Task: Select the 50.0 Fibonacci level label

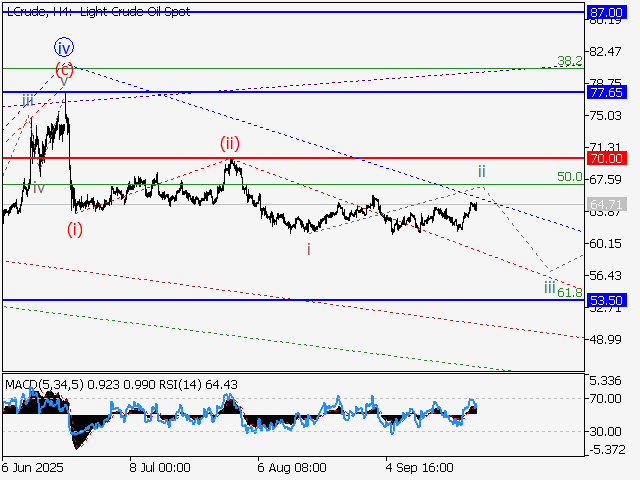Action: pos(569,177)
